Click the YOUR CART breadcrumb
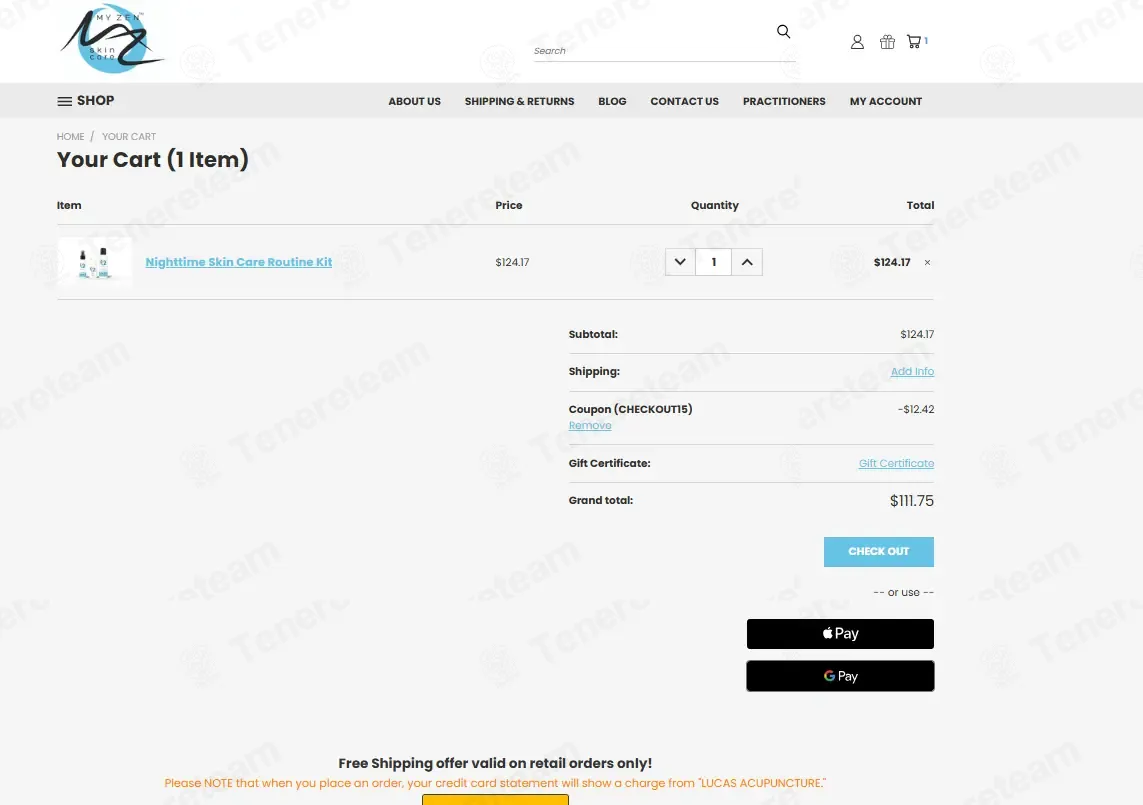1143x805 pixels. pos(129,136)
